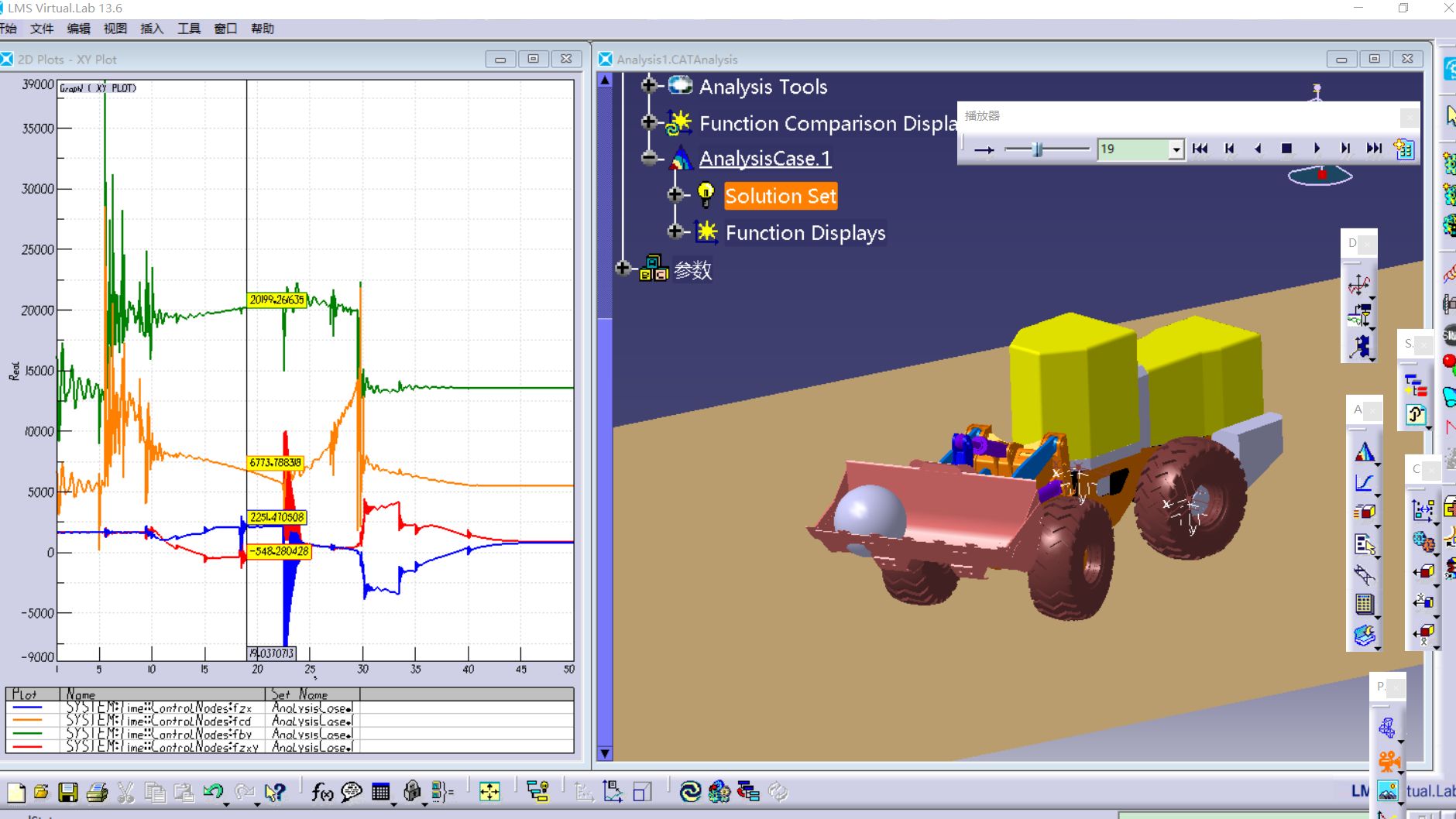The image size is (1456, 819).
Task: Open the frame number dropdown showing 19
Action: point(1176,149)
